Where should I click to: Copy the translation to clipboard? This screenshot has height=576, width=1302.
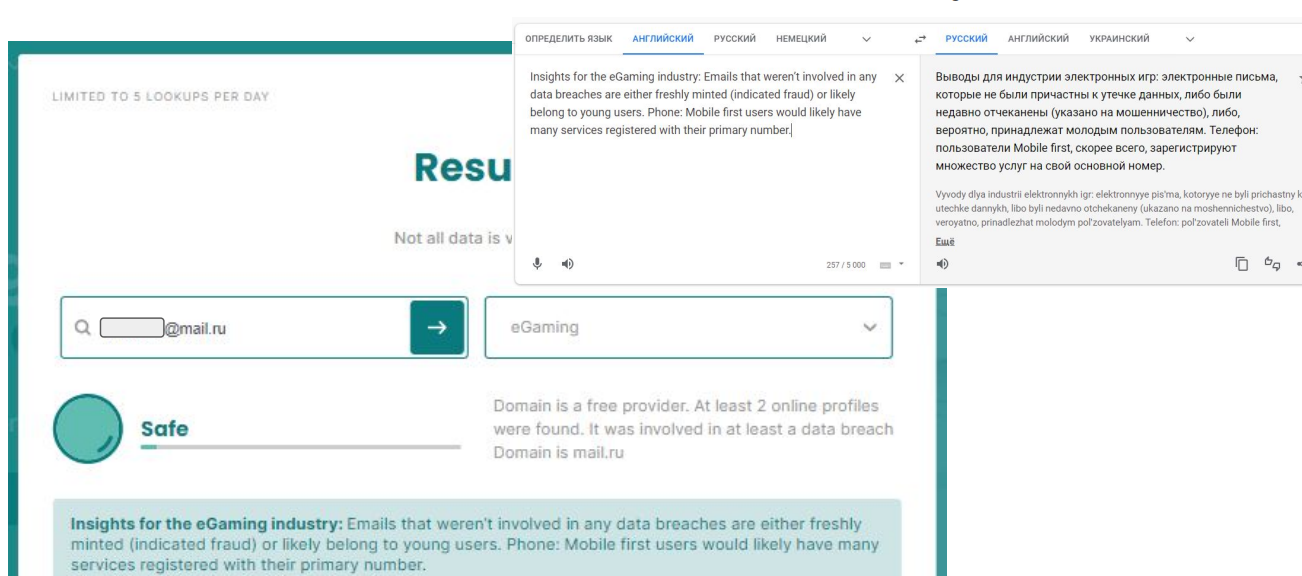(x=1242, y=264)
